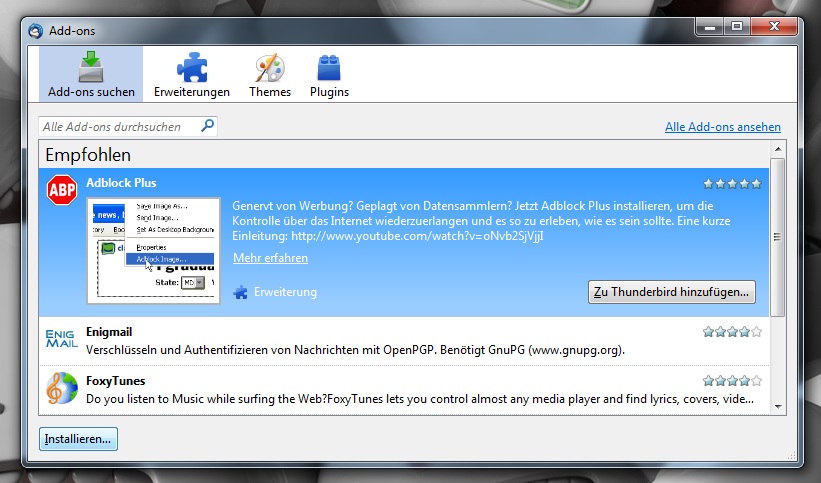Click the add-on list scrollbar thumb

[x=778, y=237]
